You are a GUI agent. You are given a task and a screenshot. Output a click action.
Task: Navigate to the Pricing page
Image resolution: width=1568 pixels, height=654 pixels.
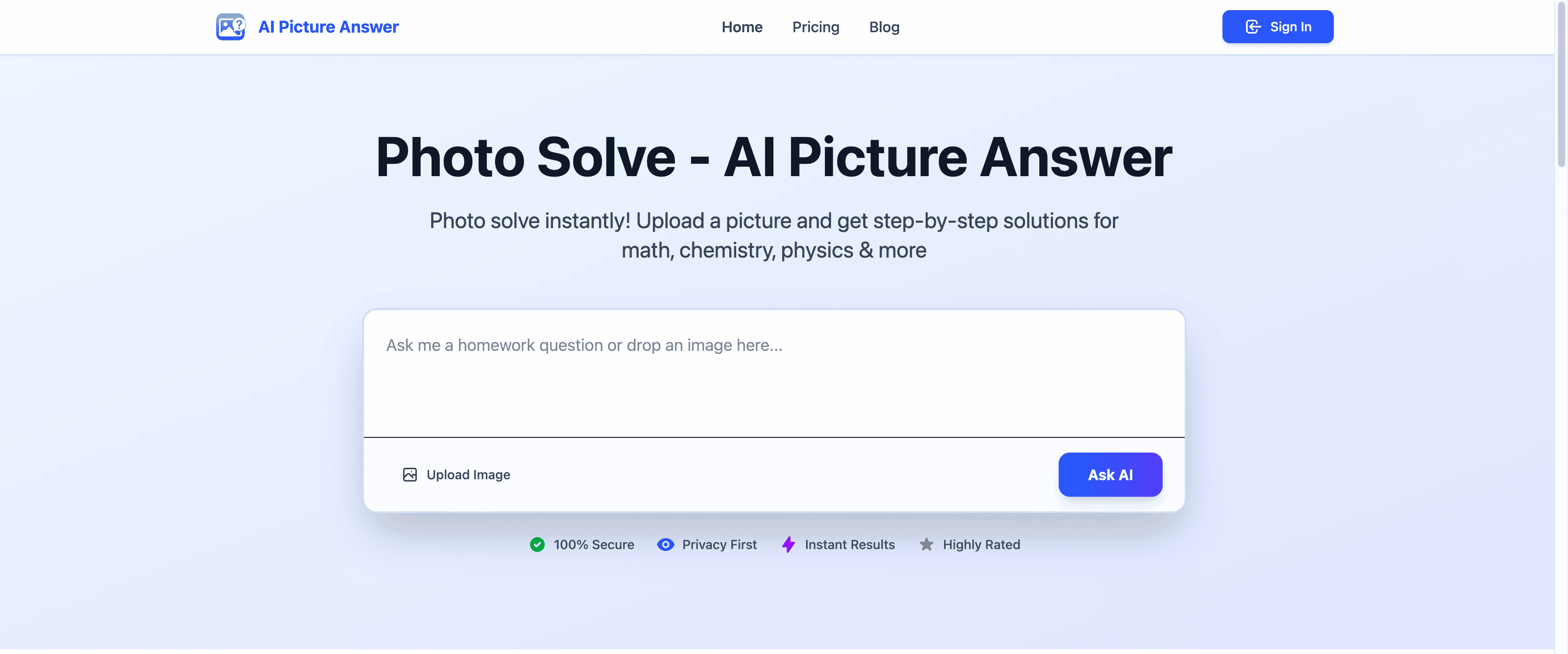(x=816, y=27)
